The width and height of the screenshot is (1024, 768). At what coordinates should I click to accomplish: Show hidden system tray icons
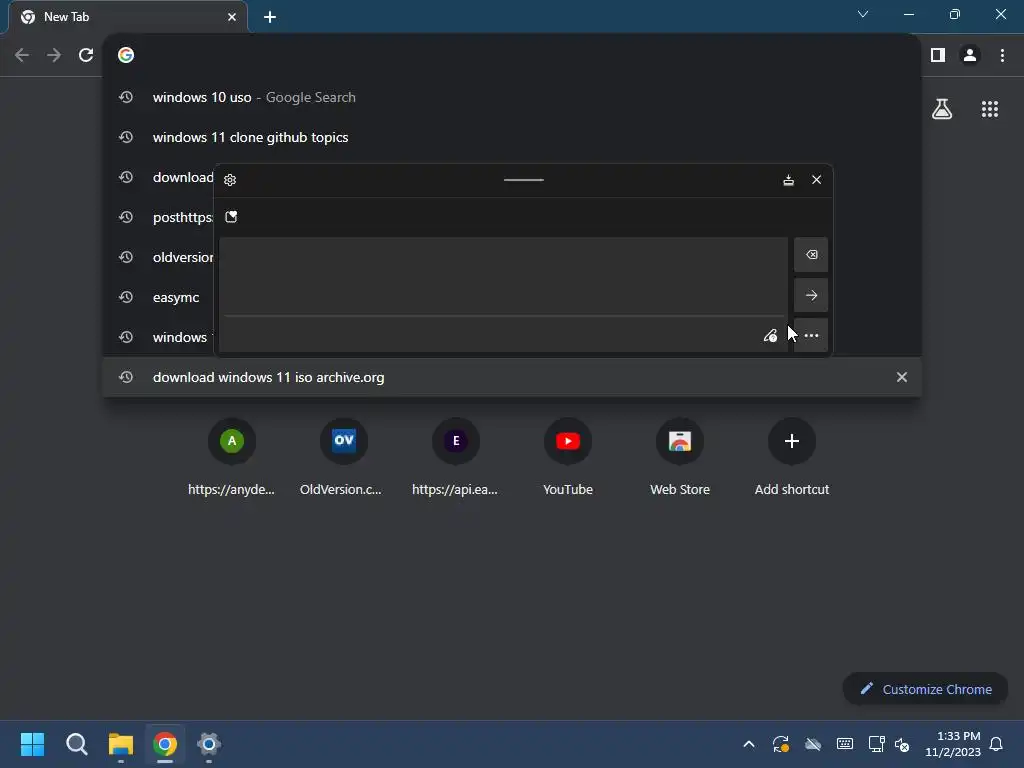coord(749,744)
